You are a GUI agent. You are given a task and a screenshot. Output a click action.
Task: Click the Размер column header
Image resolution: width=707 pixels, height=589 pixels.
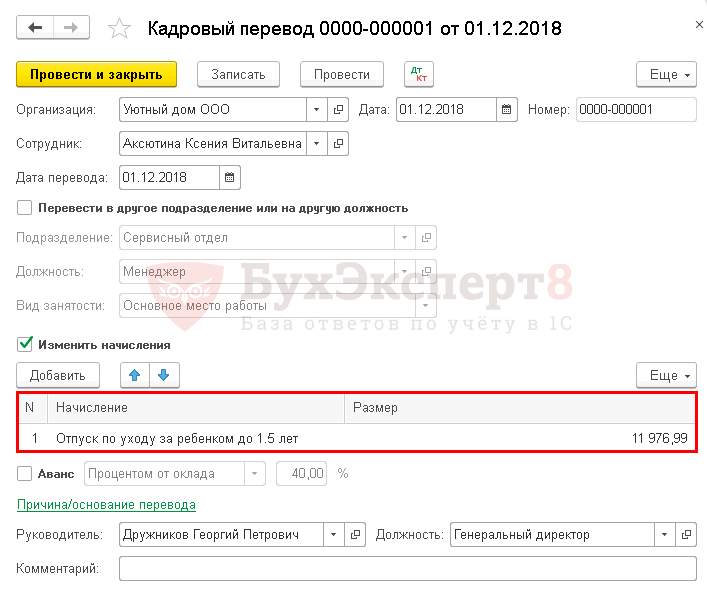(520, 408)
